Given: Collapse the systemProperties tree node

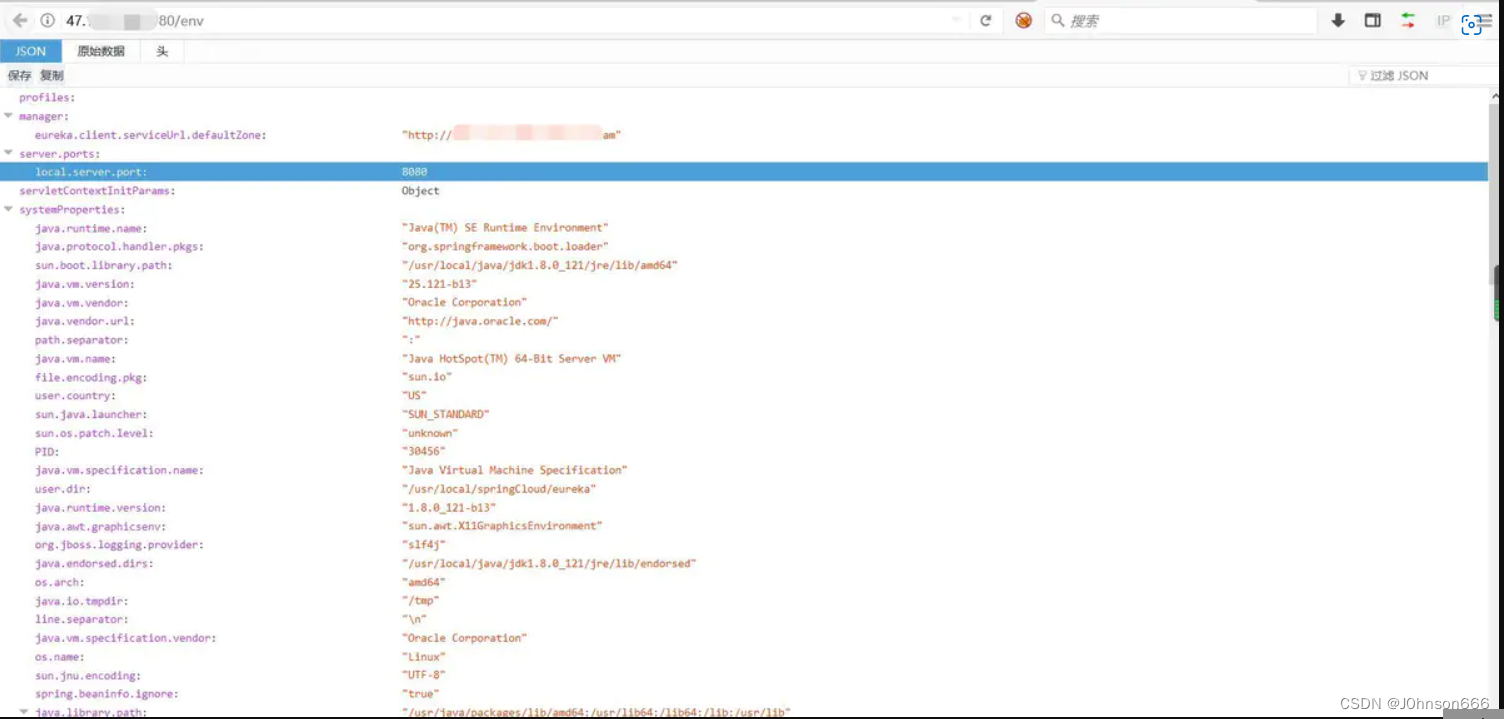Looking at the screenshot, I should (8, 209).
